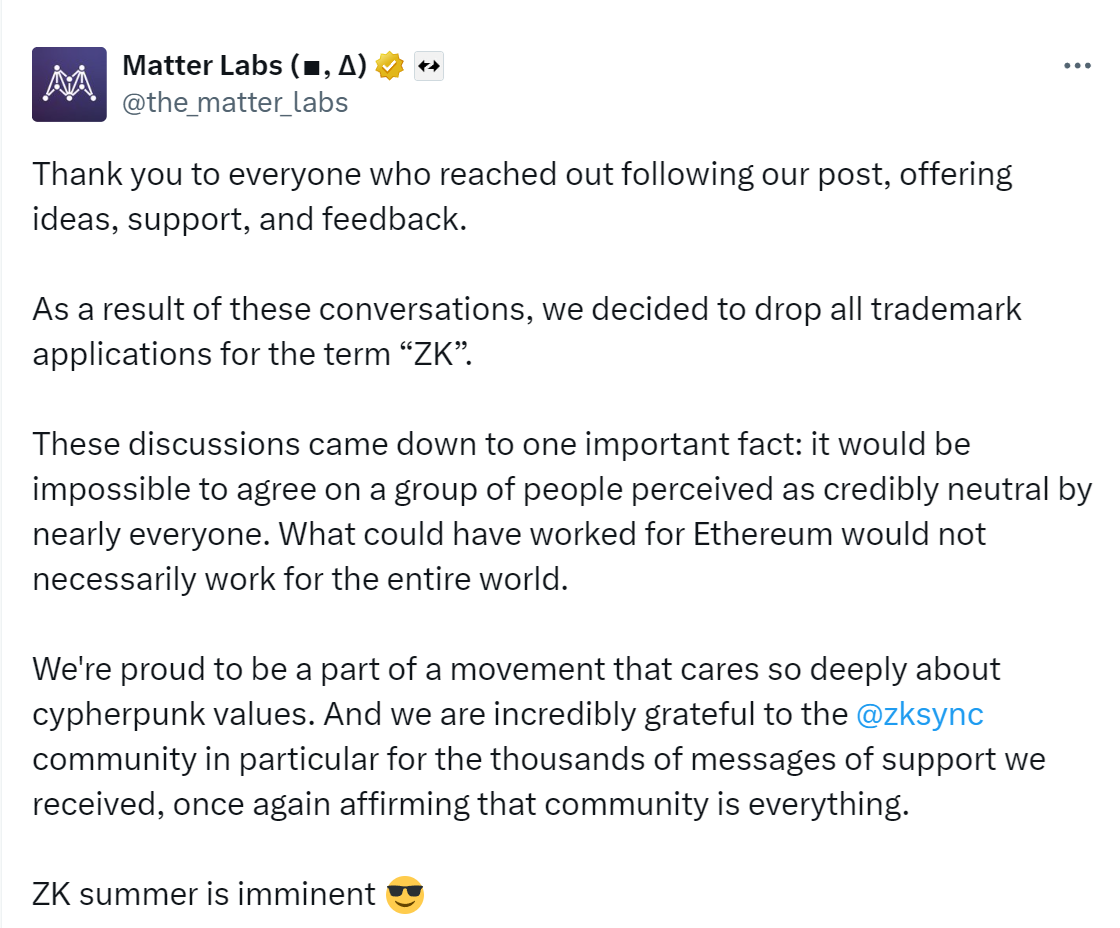Click the affiliate badge with arrows icon
Viewport: 1120px width, 928px height.
429,66
